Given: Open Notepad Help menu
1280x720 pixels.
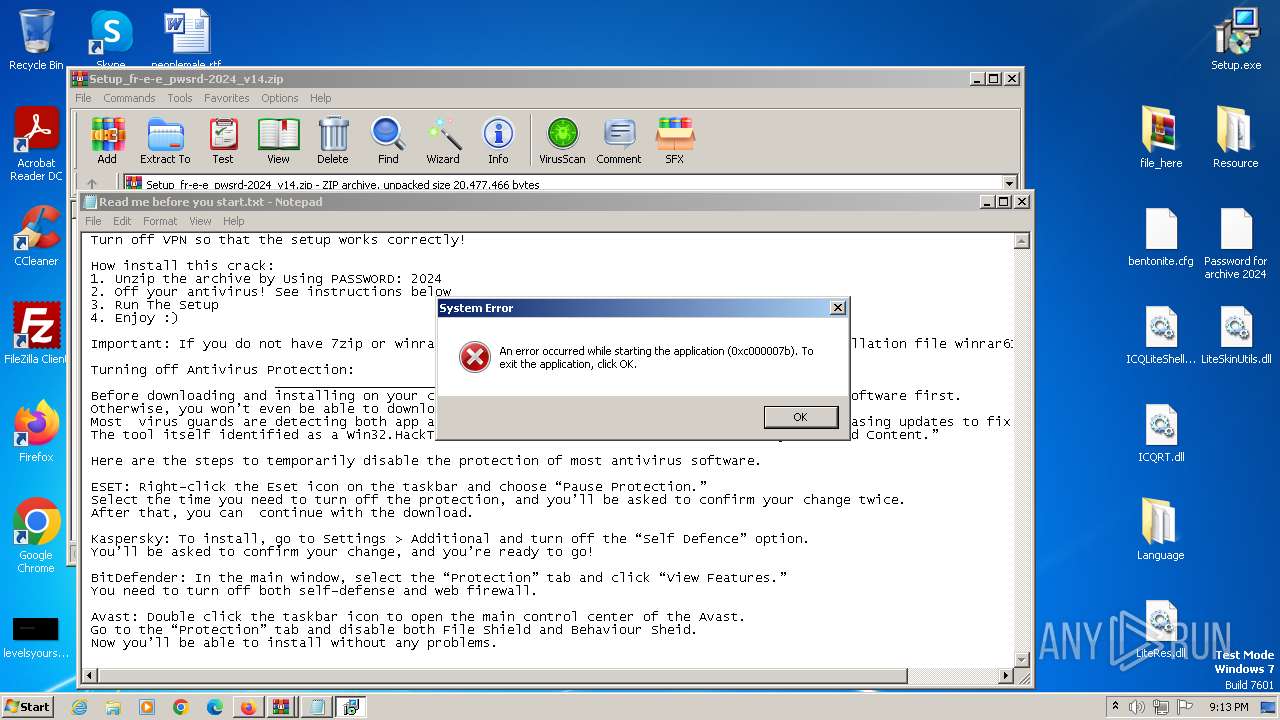Looking at the screenshot, I should click(x=233, y=221).
